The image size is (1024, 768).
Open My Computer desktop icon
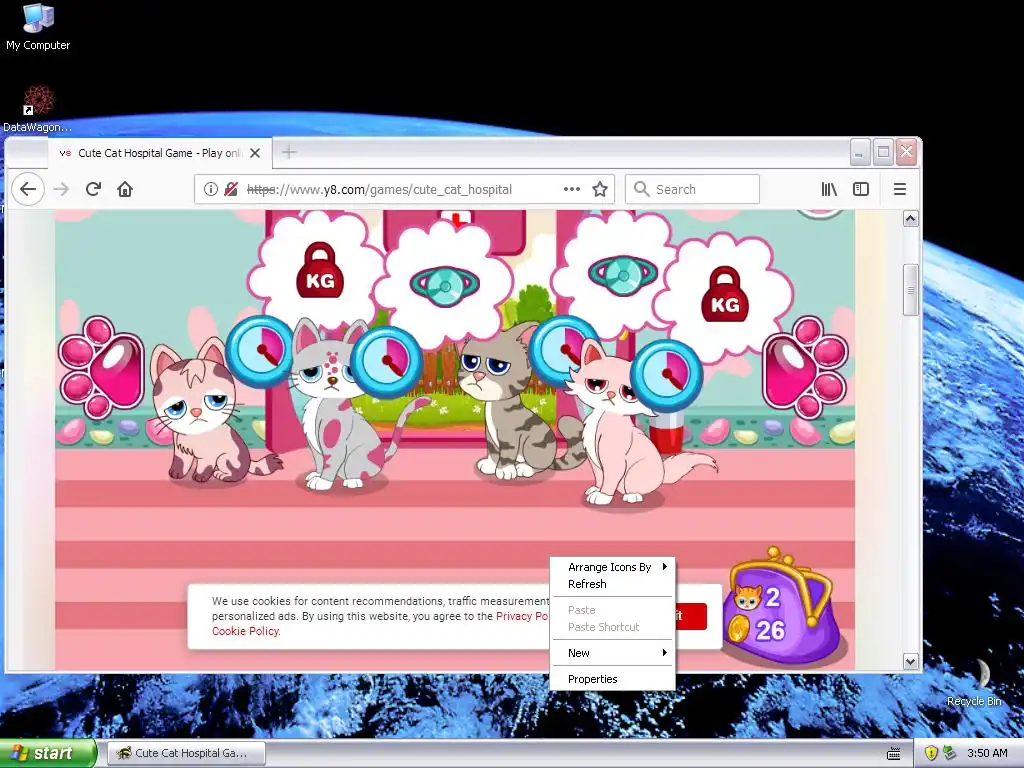38,27
